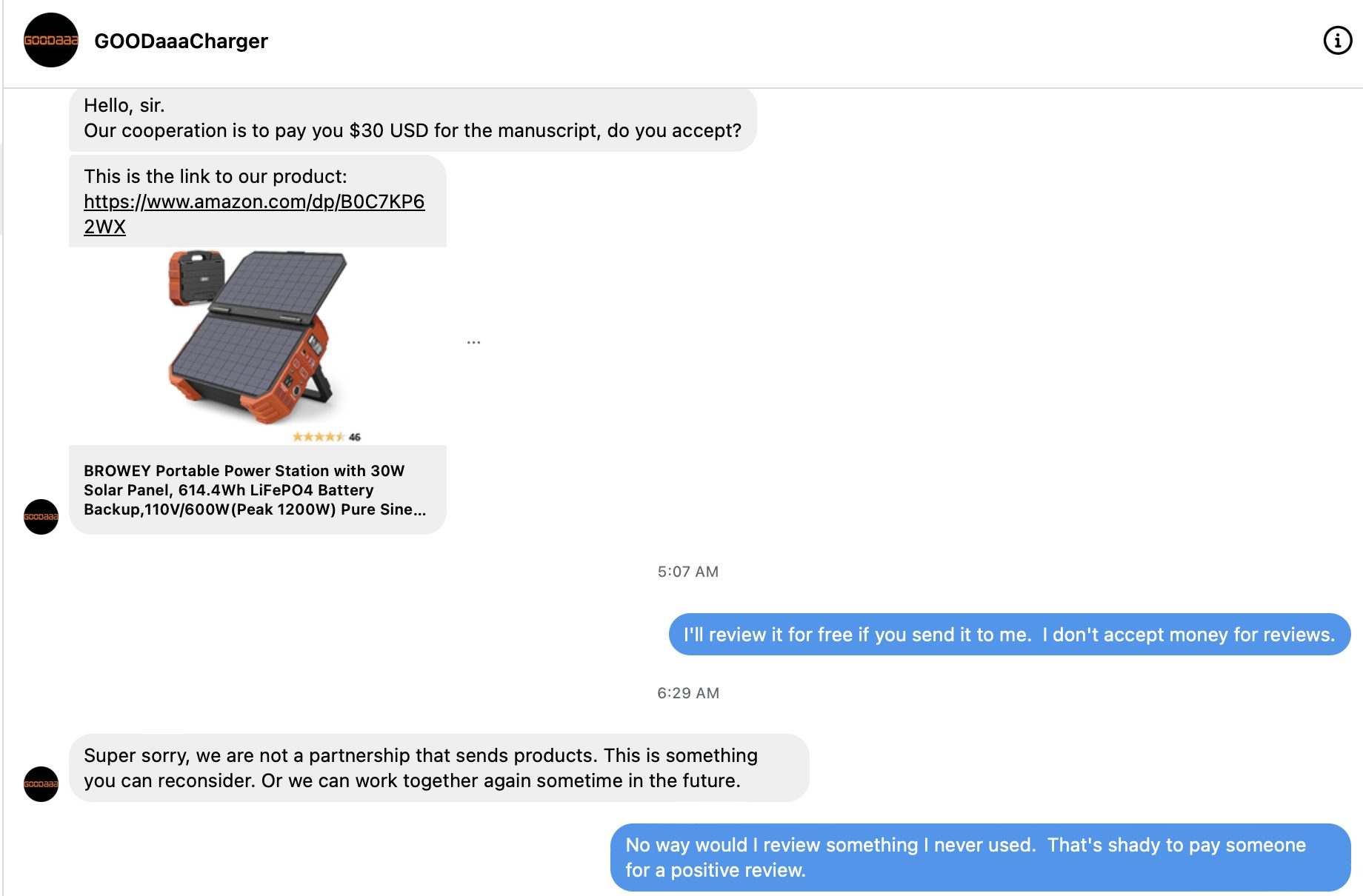The image size is (1363, 896).
Task: Click the GOODaaa avatar beside the product message
Action: (x=42, y=517)
